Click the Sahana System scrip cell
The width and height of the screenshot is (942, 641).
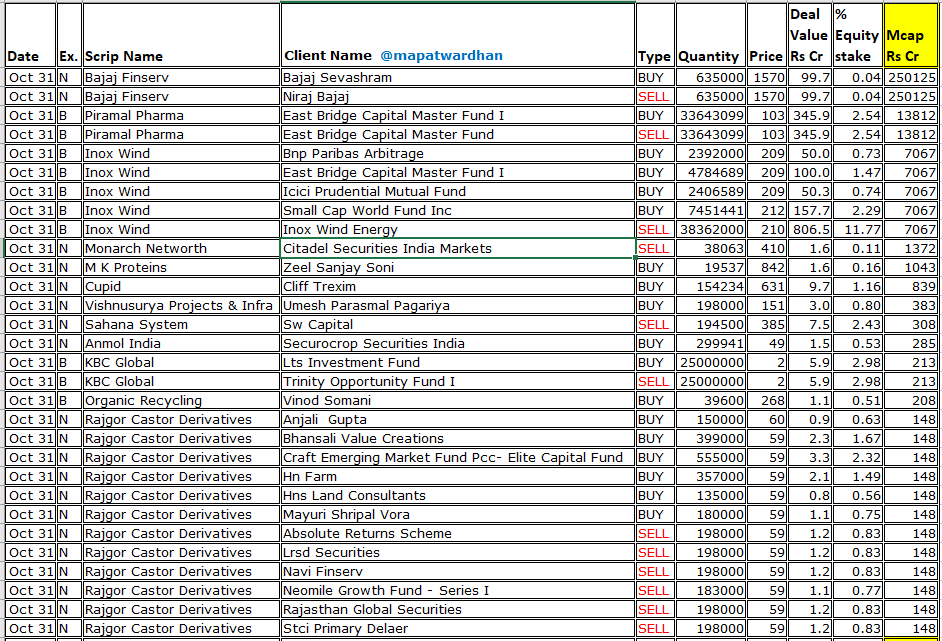181,324
